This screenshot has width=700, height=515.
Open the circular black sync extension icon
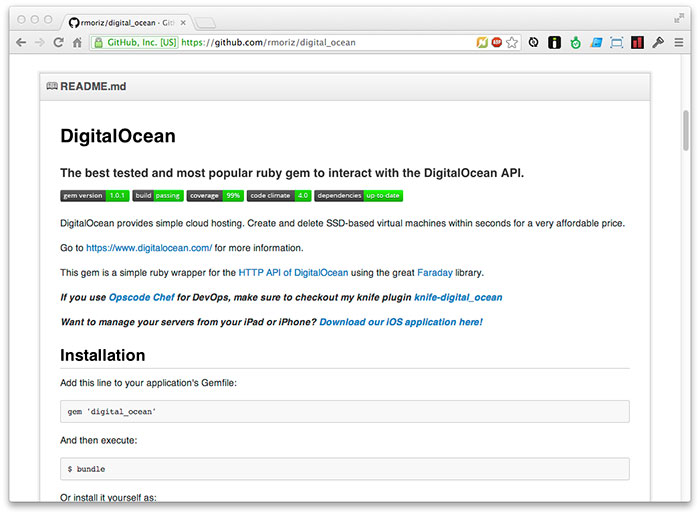point(533,42)
